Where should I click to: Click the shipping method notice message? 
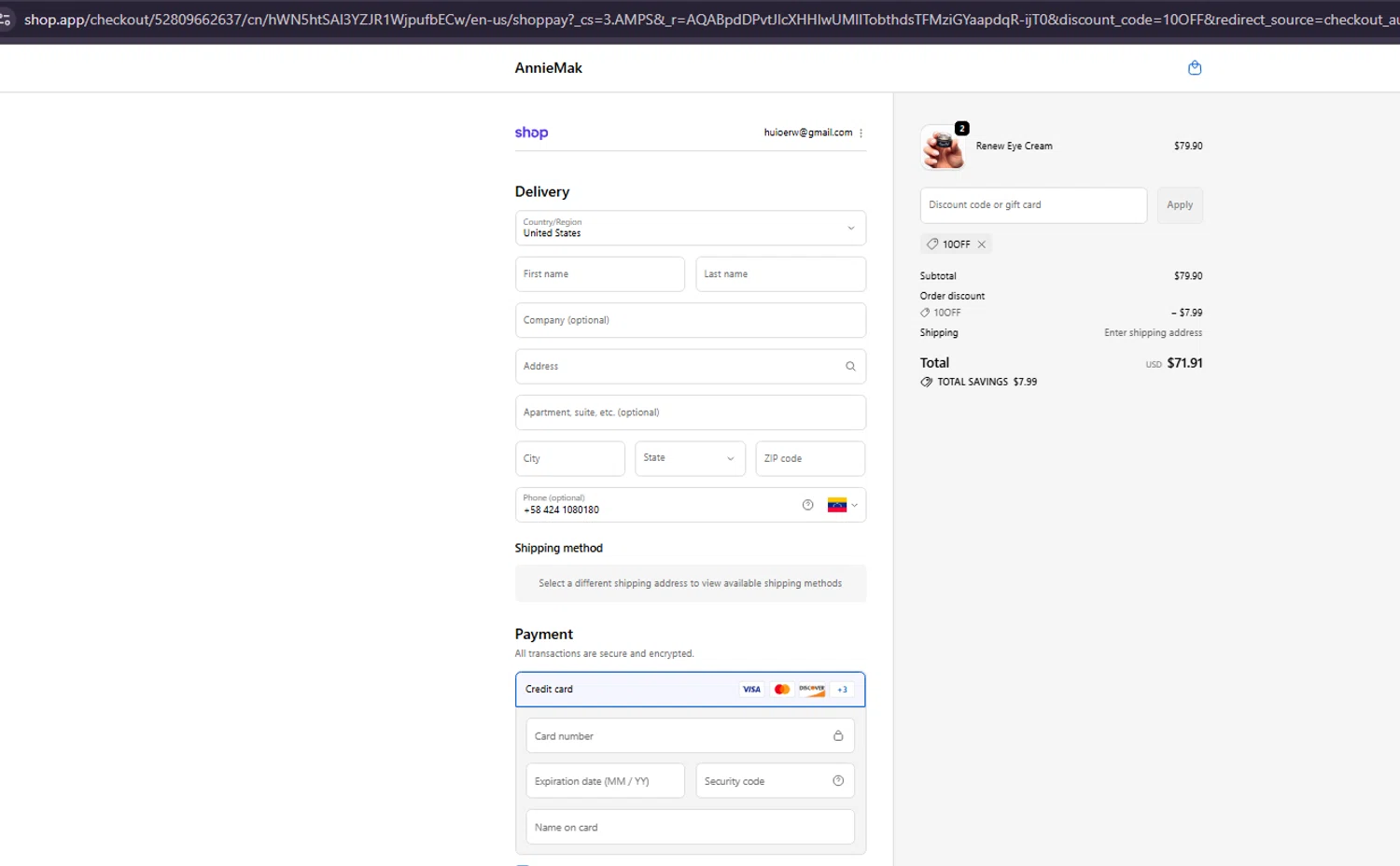click(691, 583)
